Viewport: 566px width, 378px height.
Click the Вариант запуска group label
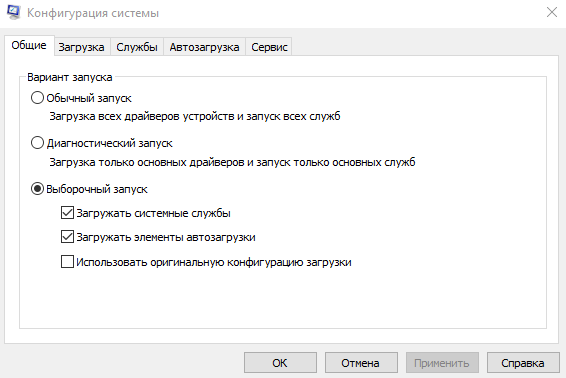70,77
